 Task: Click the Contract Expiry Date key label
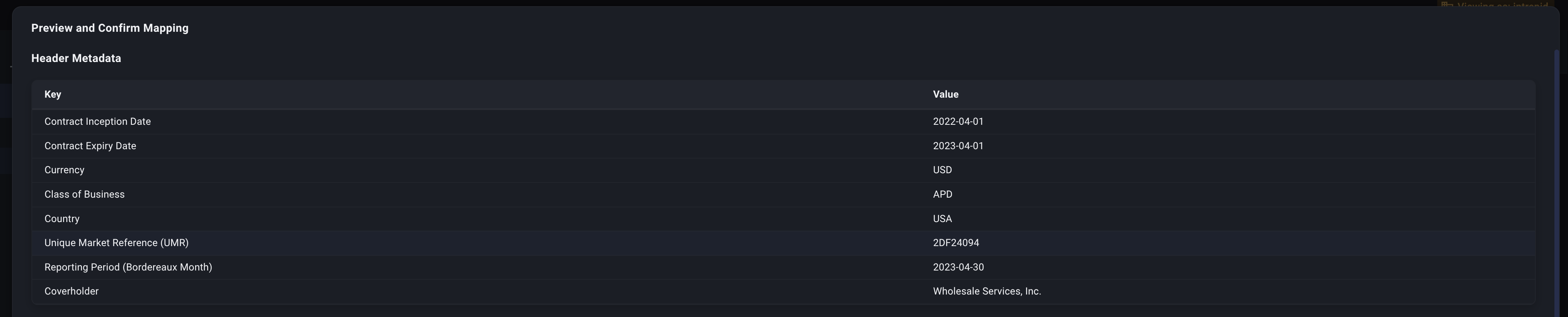(90, 145)
